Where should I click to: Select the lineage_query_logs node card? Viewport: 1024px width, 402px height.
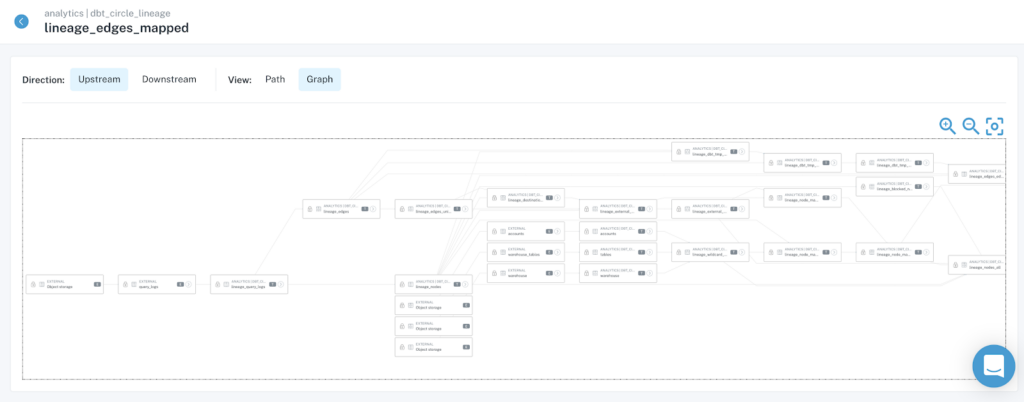coord(249,285)
